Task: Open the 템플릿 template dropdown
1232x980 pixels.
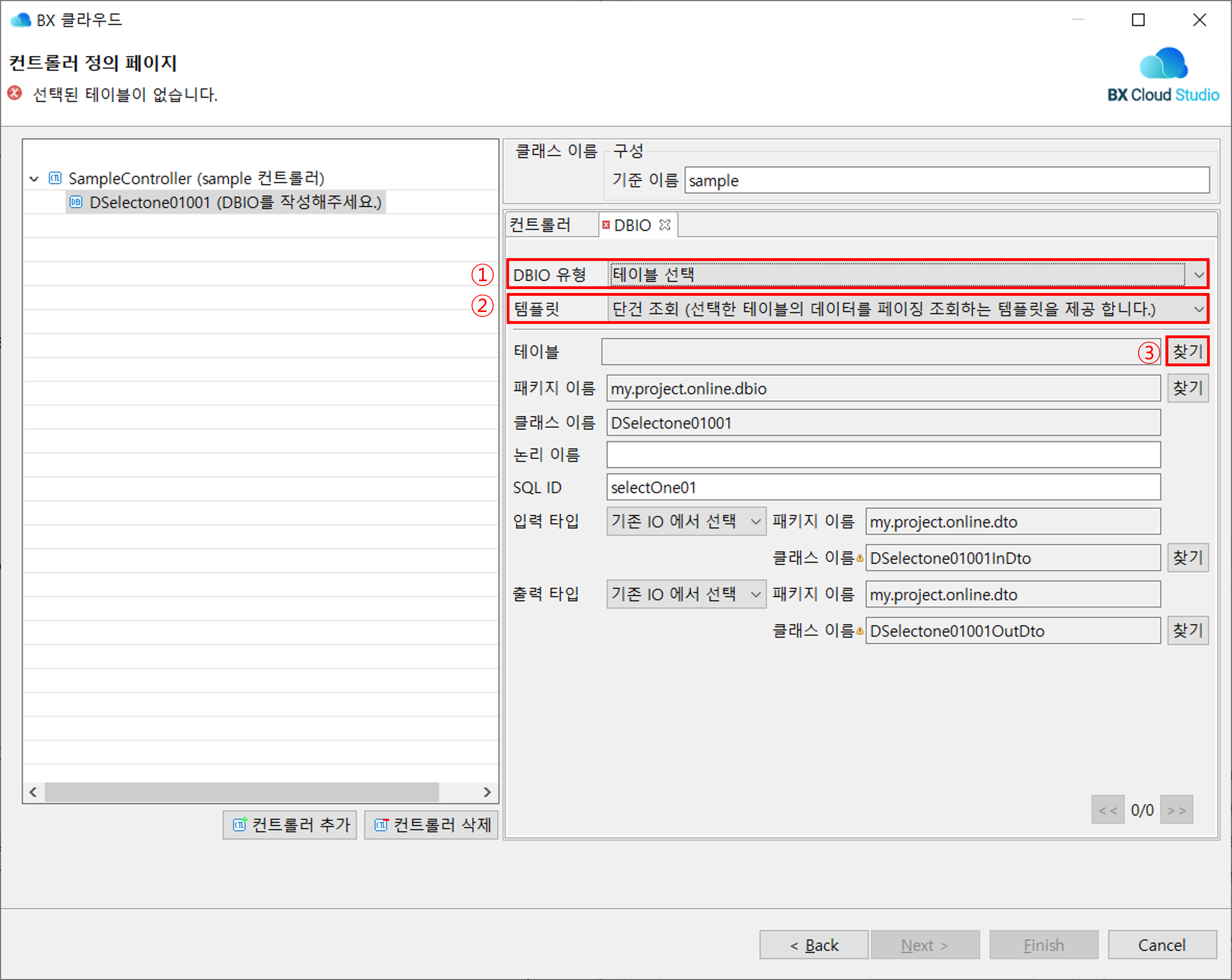Action: 1198,310
